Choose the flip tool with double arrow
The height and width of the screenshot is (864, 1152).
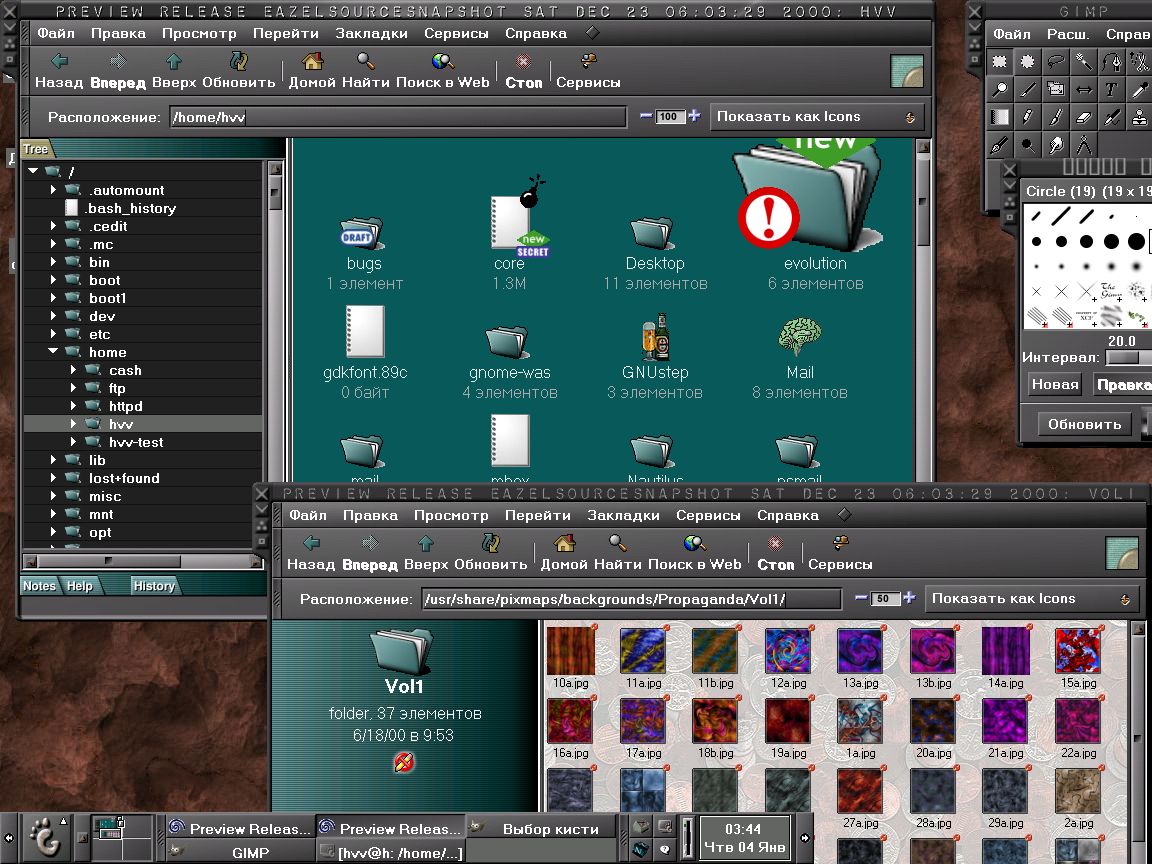point(1083,90)
